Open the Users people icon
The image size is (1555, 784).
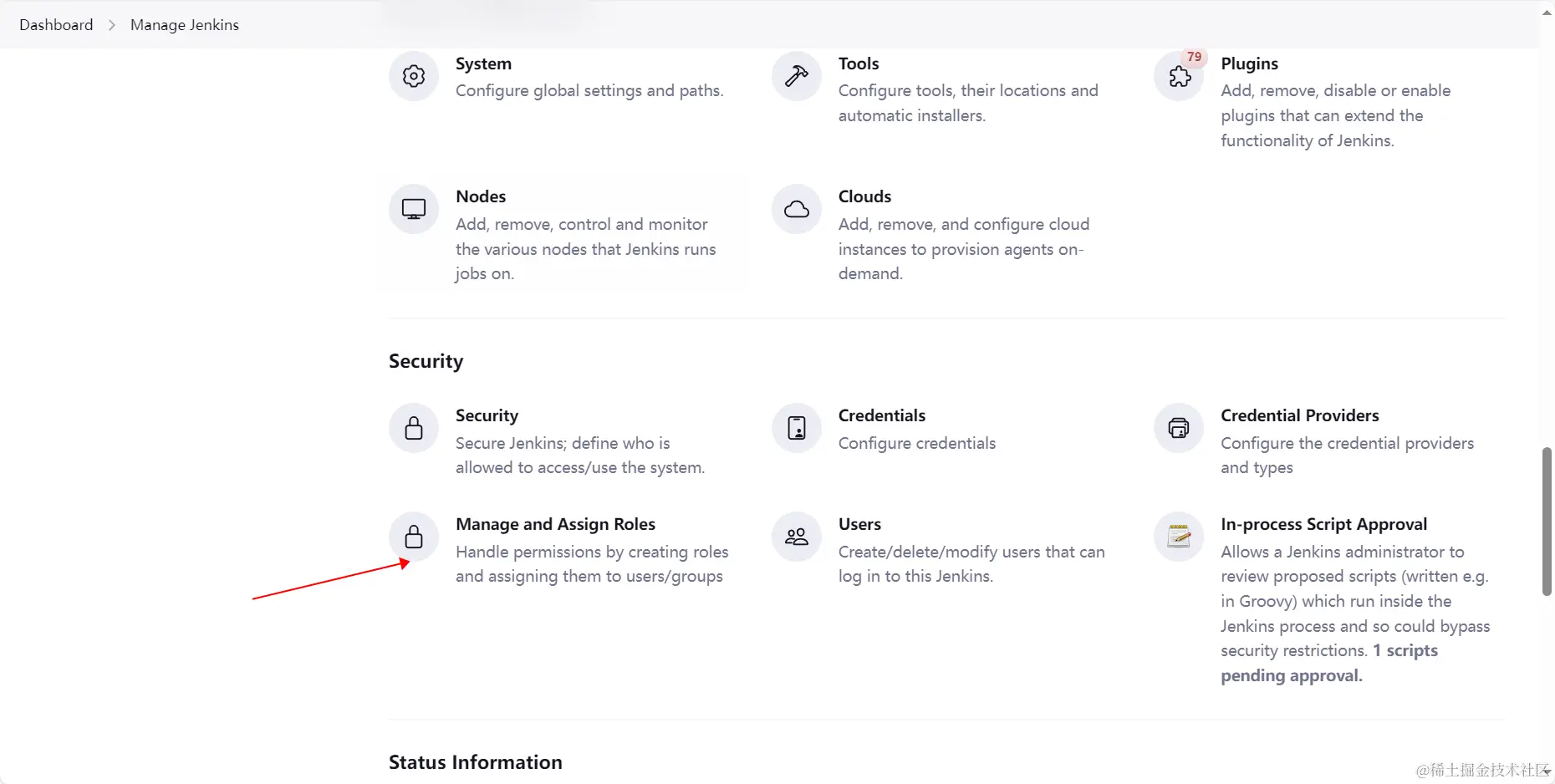(x=796, y=537)
